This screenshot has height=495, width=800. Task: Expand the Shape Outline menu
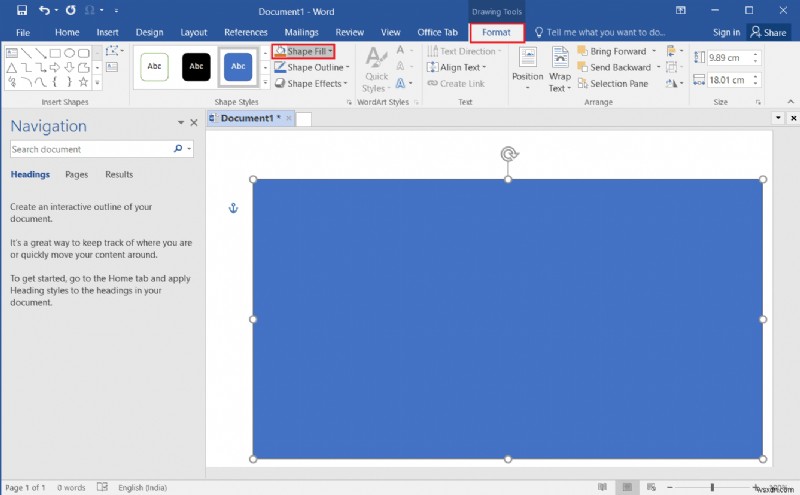click(314, 68)
